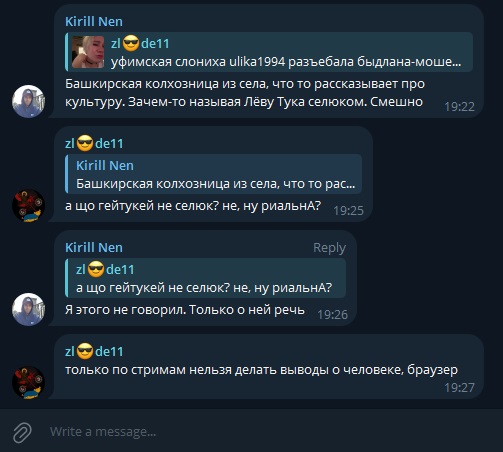This screenshot has width=503, height=452.
Task: Jump to quoted 'а що гейтукей не селюк' reply
Action: (x=206, y=278)
